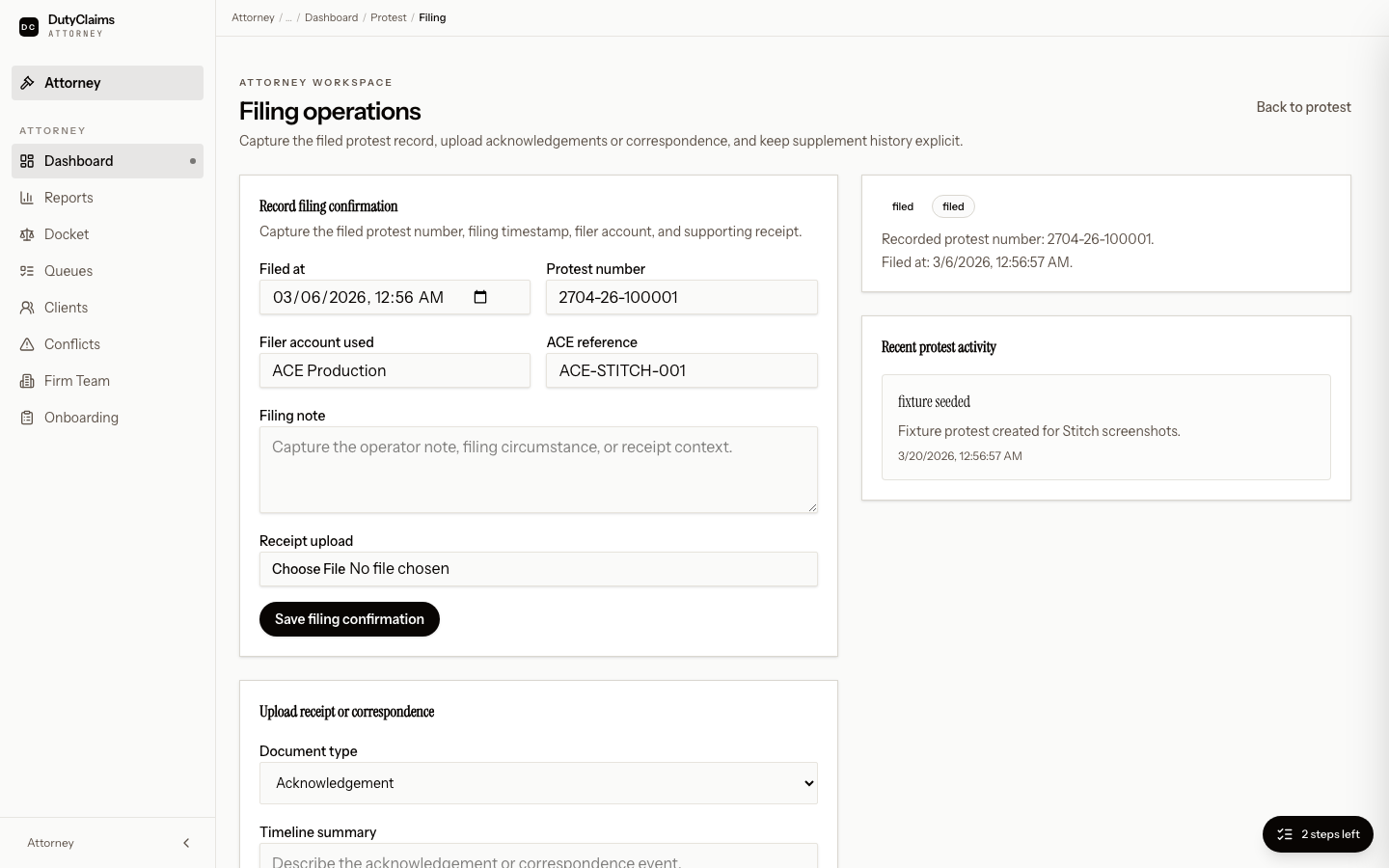
Task: Collapse the sidebar with the chevron
Action: pos(186,843)
